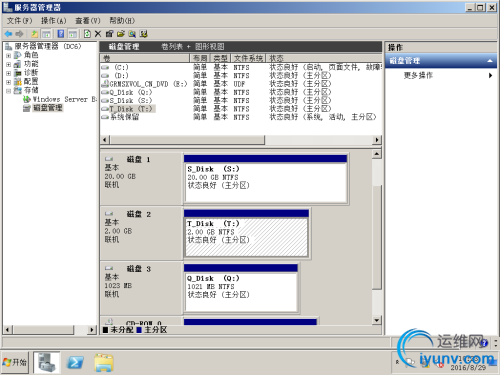Select 配置 node in tree
This screenshot has height=375, width=500.
coord(31,81)
